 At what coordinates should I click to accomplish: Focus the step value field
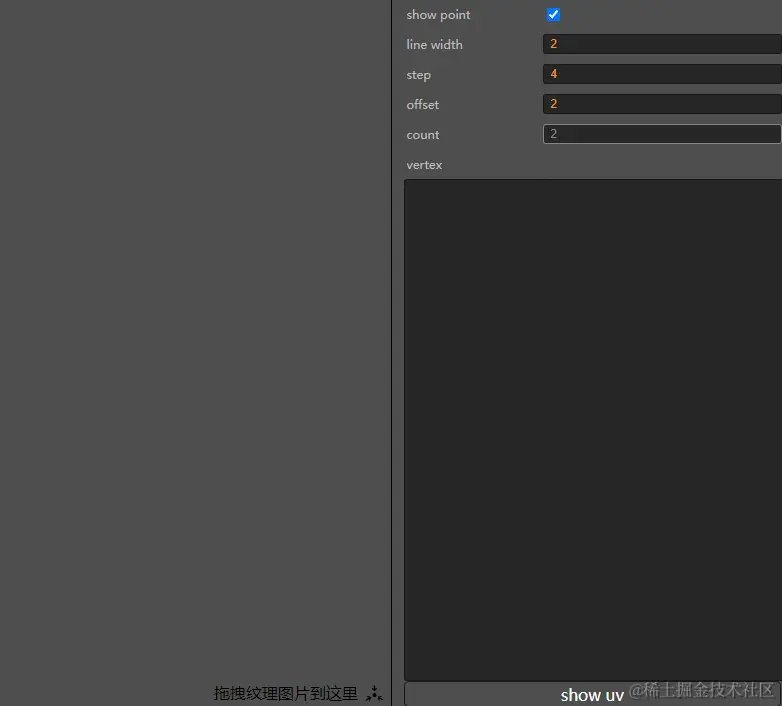(662, 74)
